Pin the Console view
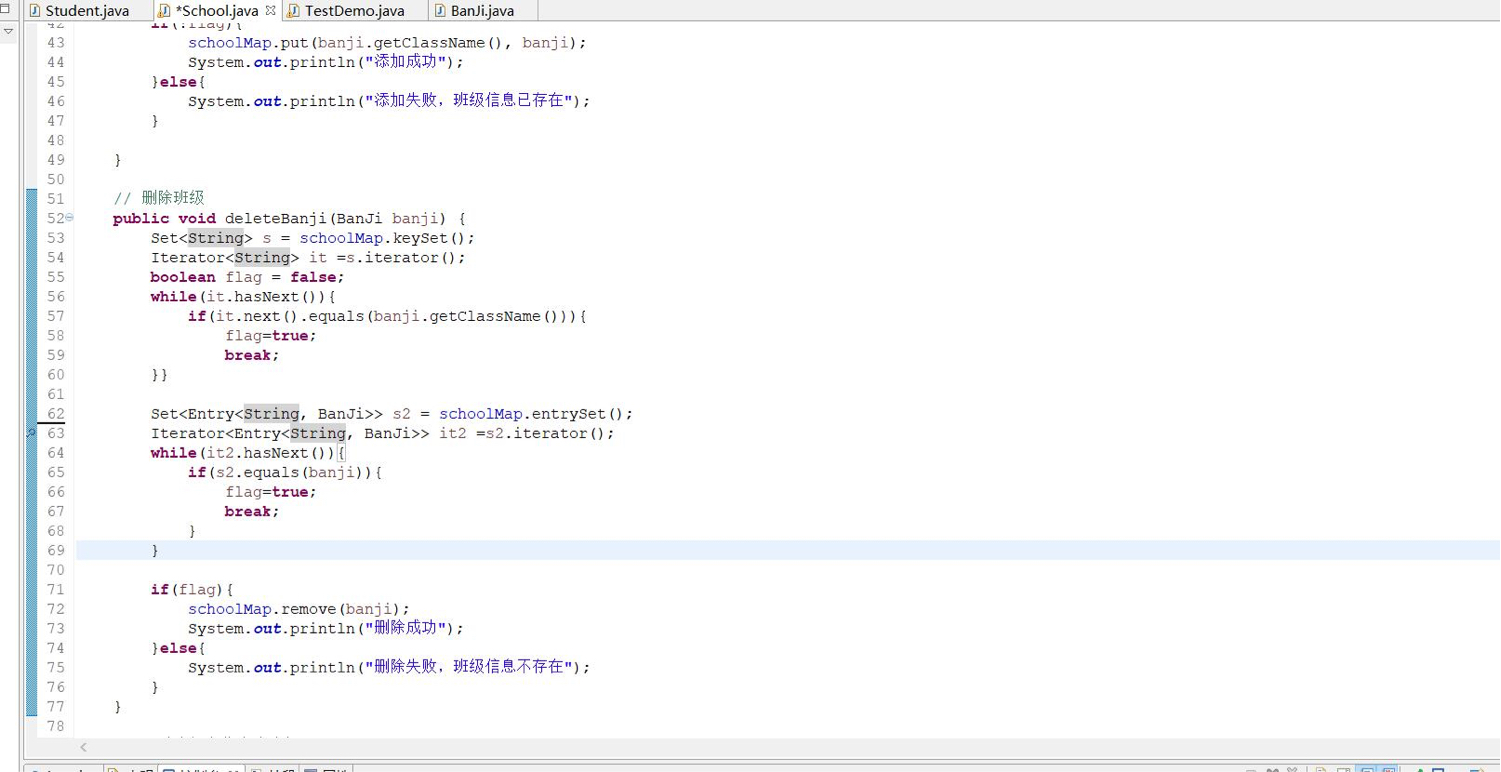1501x772 pixels. coord(1421,770)
